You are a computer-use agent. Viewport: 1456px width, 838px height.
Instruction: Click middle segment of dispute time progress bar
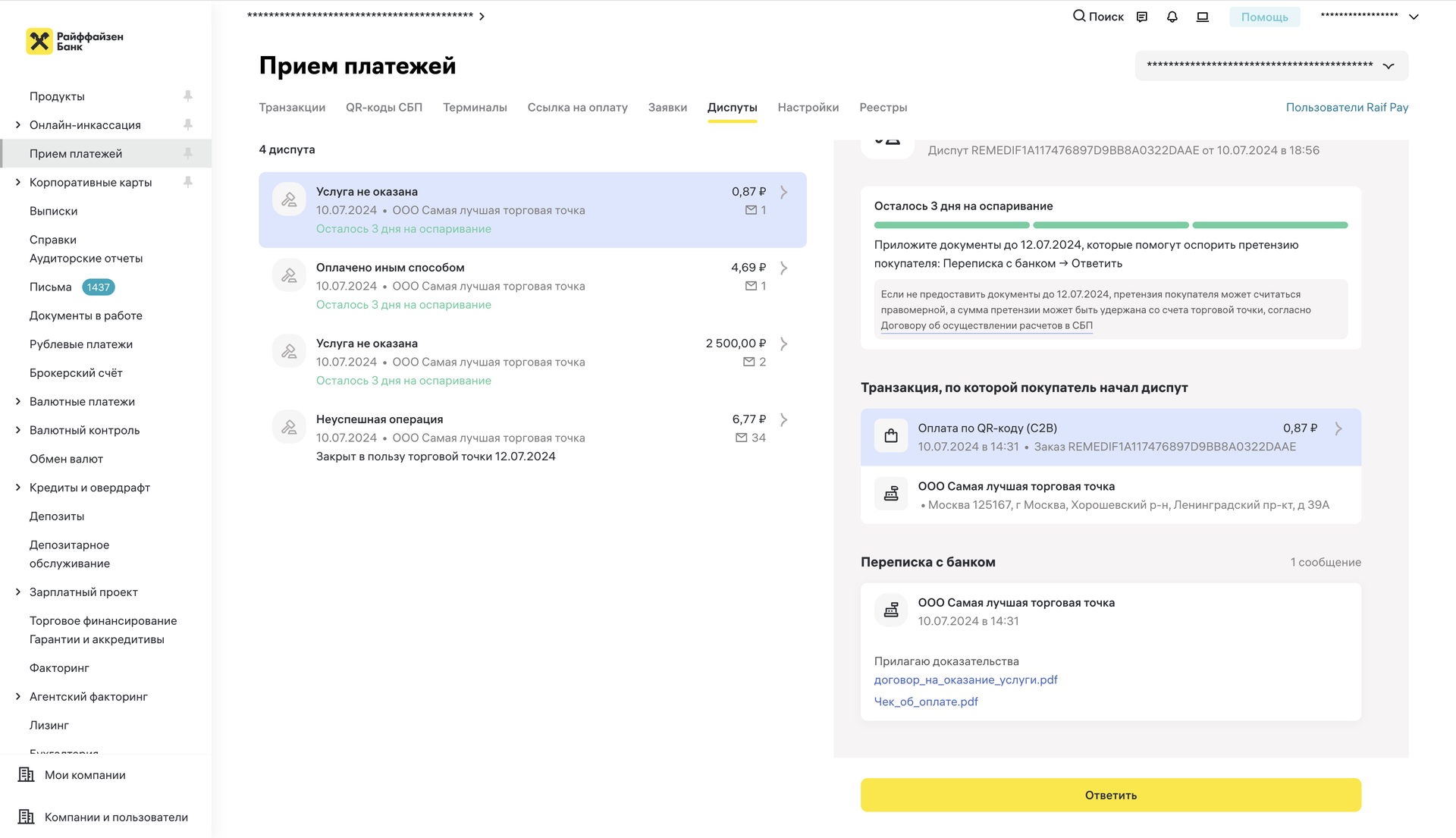(x=1111, y=225)
